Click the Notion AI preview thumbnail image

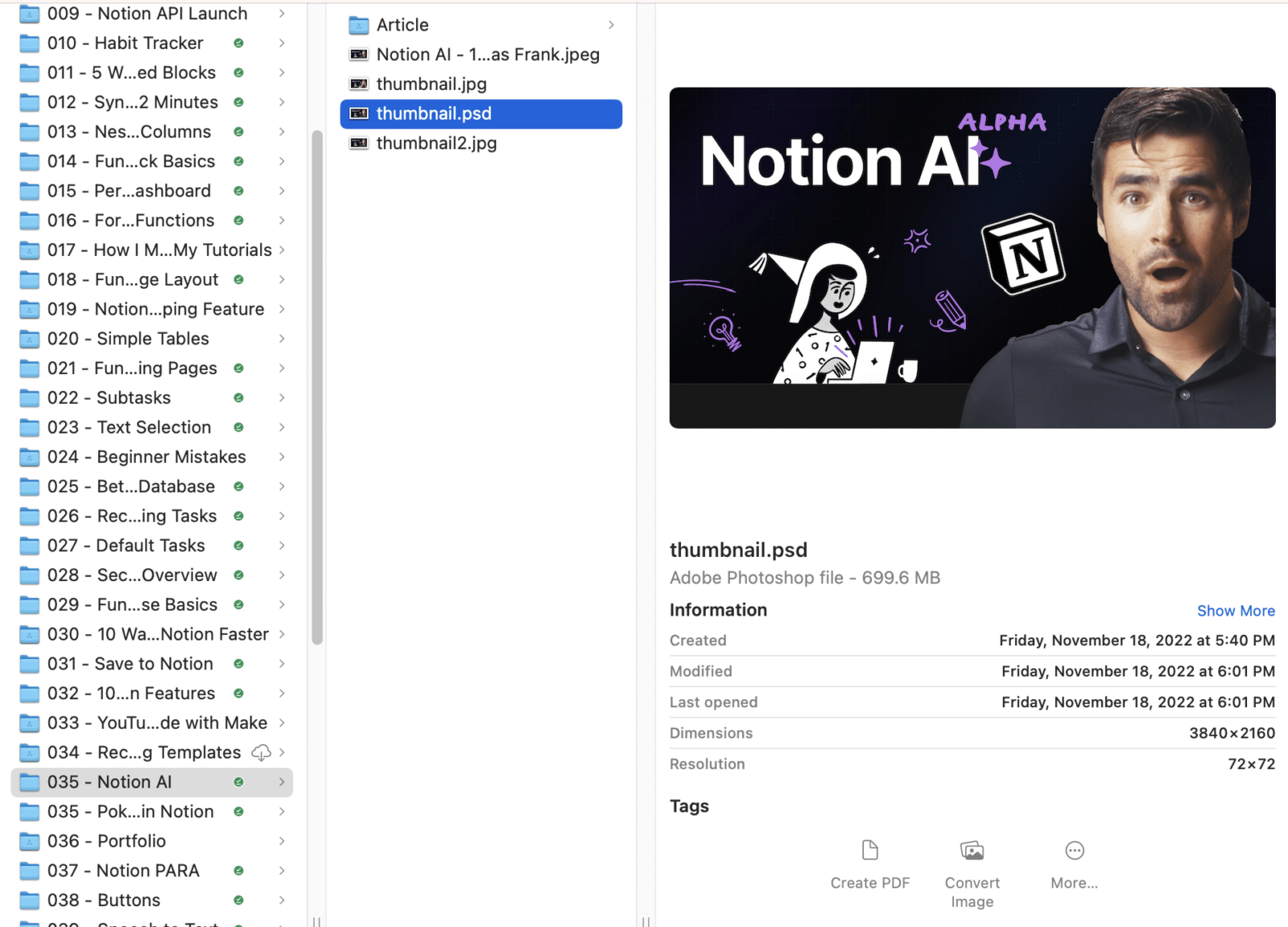(972, 257)
